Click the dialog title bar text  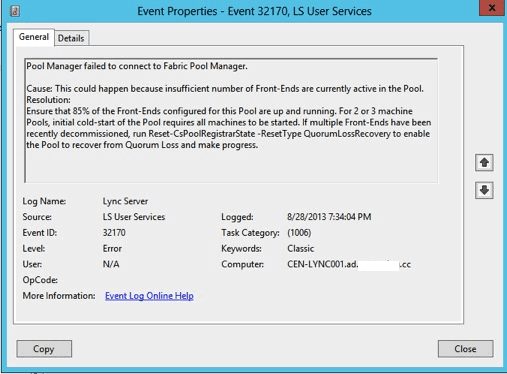(x=254, y=11)
